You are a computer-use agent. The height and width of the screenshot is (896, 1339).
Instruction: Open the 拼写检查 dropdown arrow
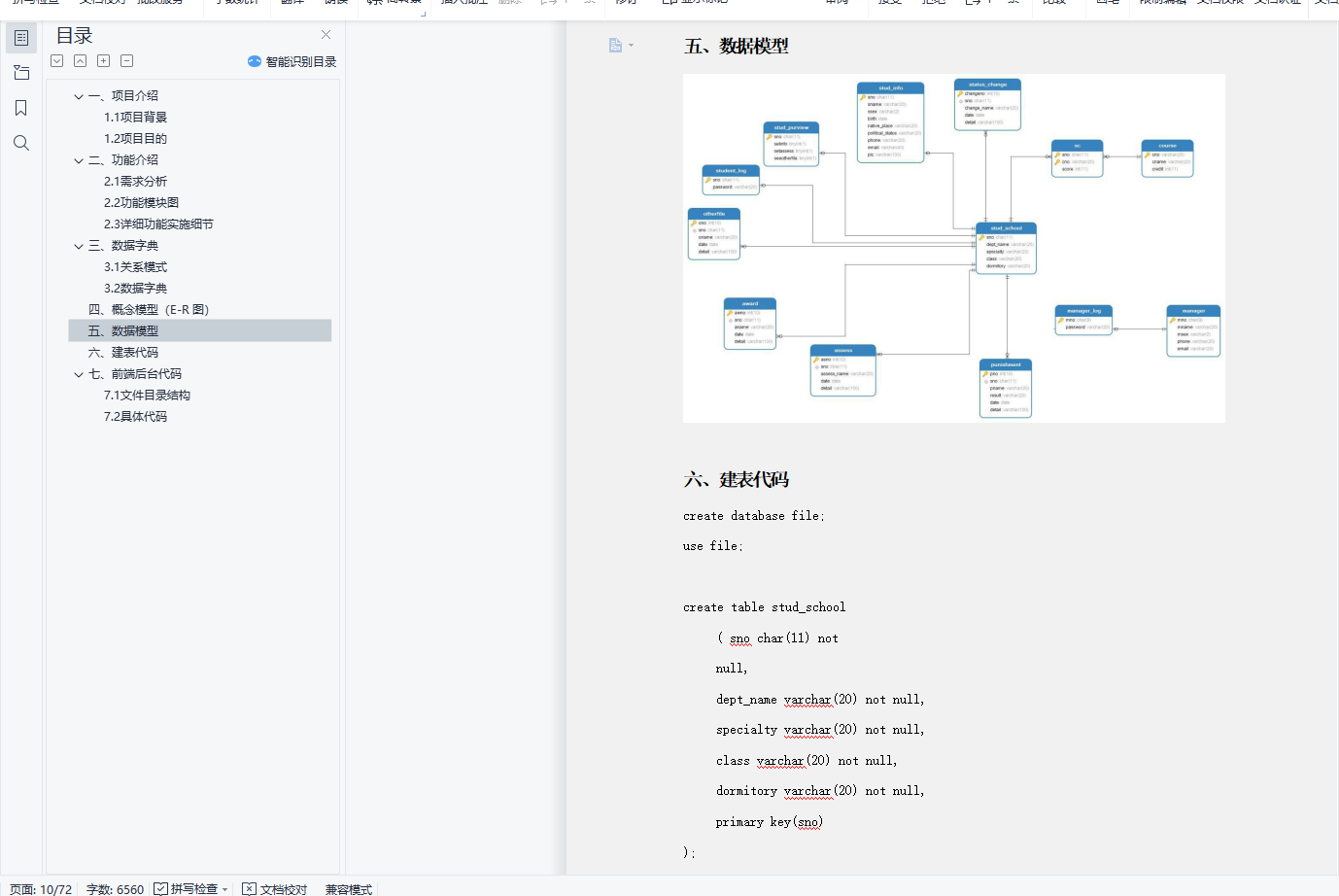click(225, 889)
